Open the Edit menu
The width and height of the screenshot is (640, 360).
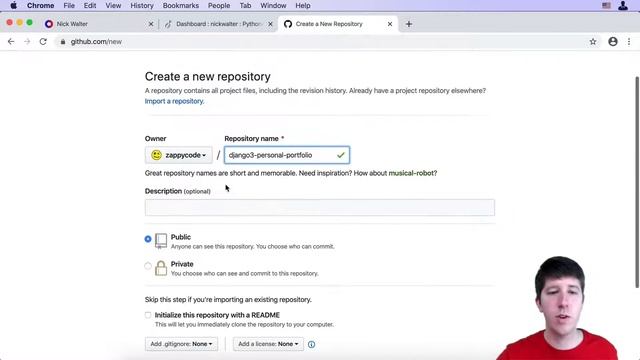point(90,6)
